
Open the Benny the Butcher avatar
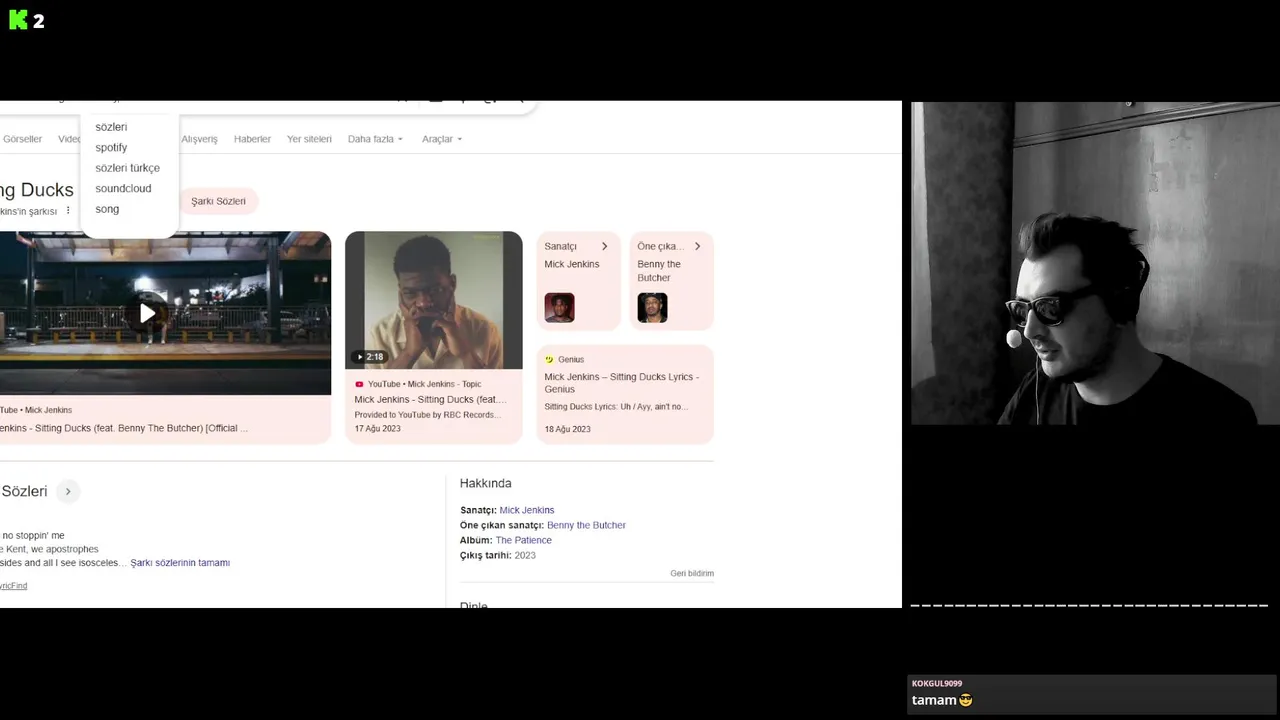click(652, 307)
